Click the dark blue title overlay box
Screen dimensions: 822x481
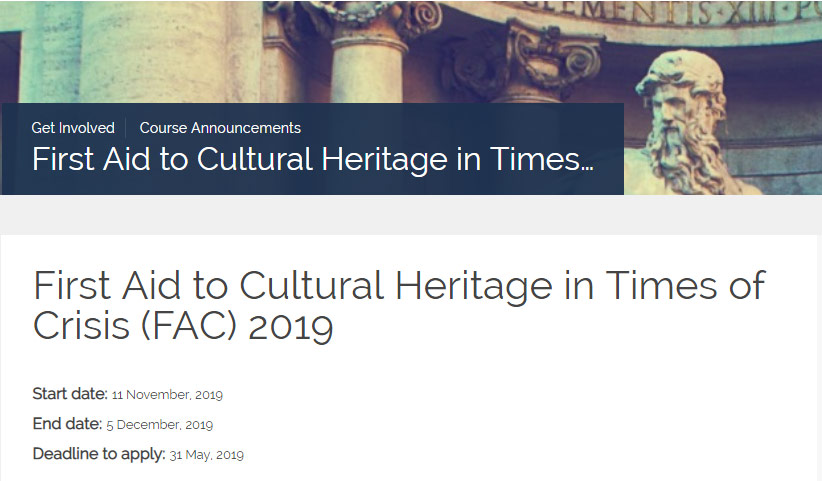tap(313, 149)
